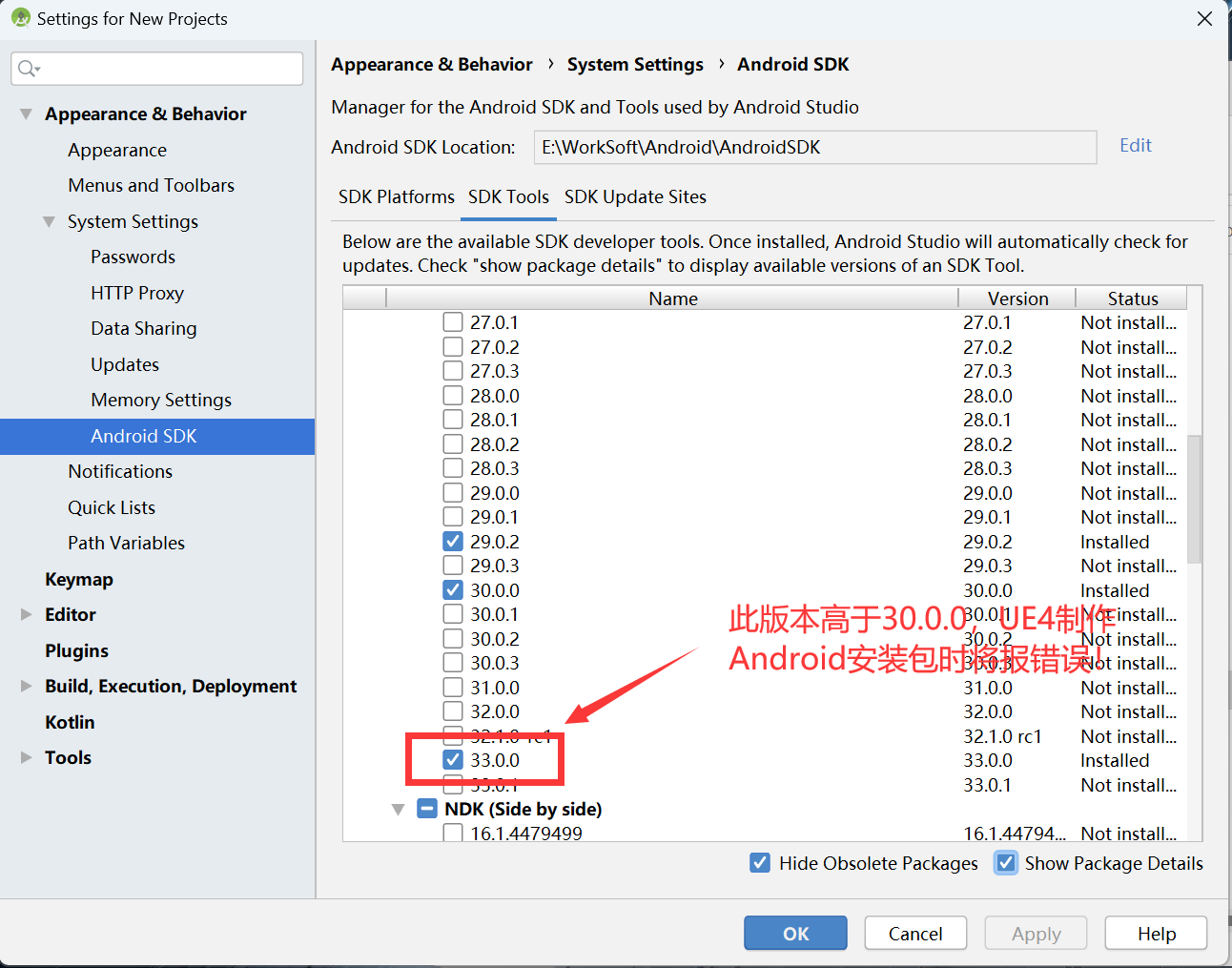
Task: Open HTTP Proxy settings
Action: (137, 294)
